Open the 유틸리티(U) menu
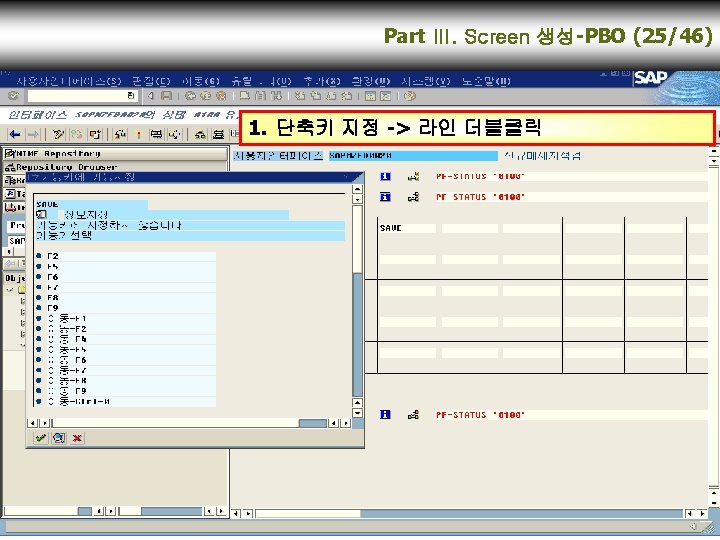This screenshot has width=720, height=540. [x=261, y=82]
